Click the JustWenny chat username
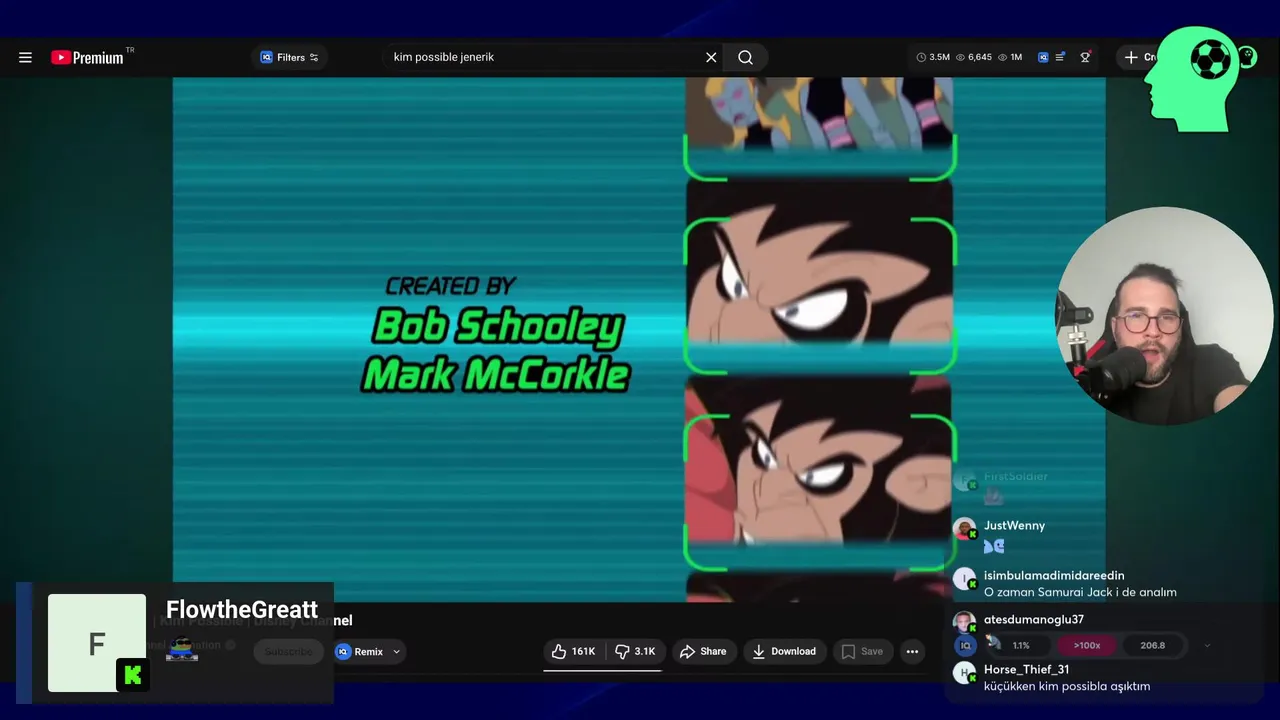This screenshot has height=720, width=1280. pyautogui.click(x=1014, y=525)
